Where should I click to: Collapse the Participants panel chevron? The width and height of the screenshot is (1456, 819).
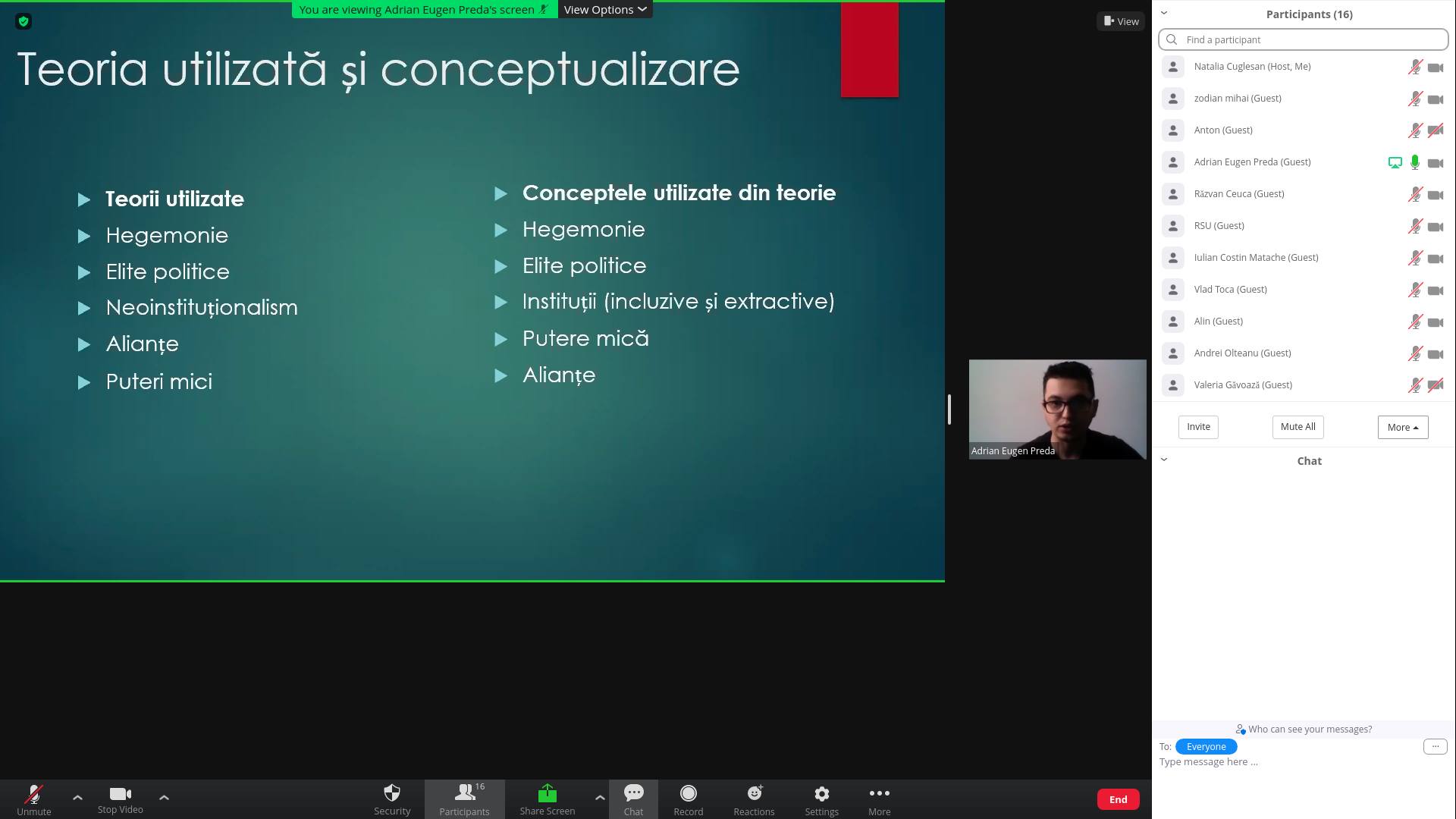(x=1164, y=13)
